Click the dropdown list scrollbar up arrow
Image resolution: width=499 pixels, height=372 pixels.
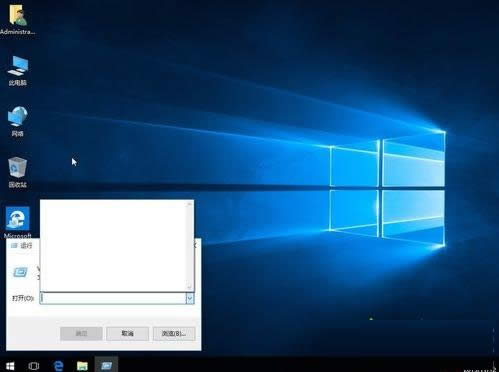coord(189,204)
